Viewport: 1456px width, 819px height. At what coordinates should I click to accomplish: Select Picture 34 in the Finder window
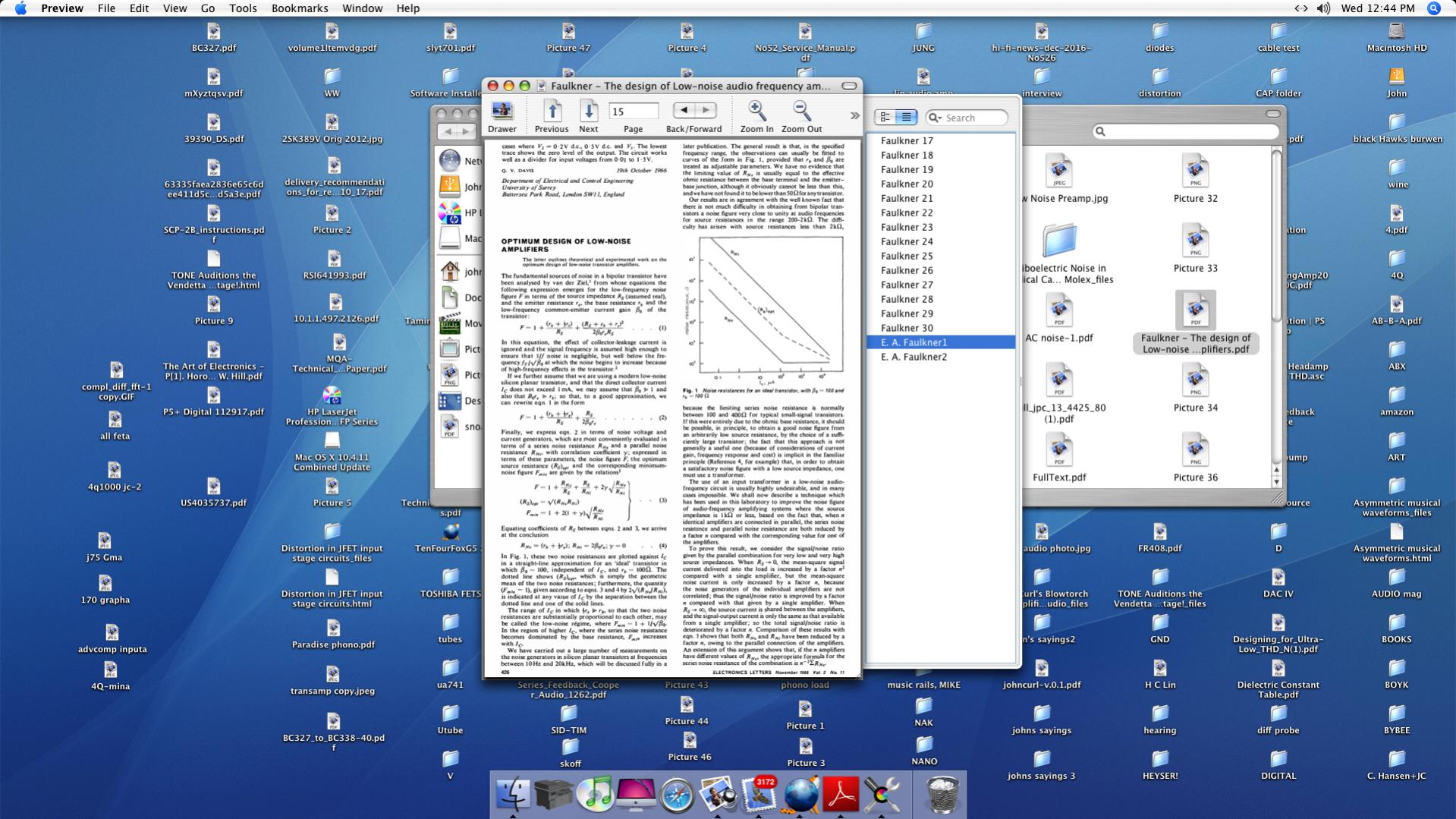click(1195, 388)
